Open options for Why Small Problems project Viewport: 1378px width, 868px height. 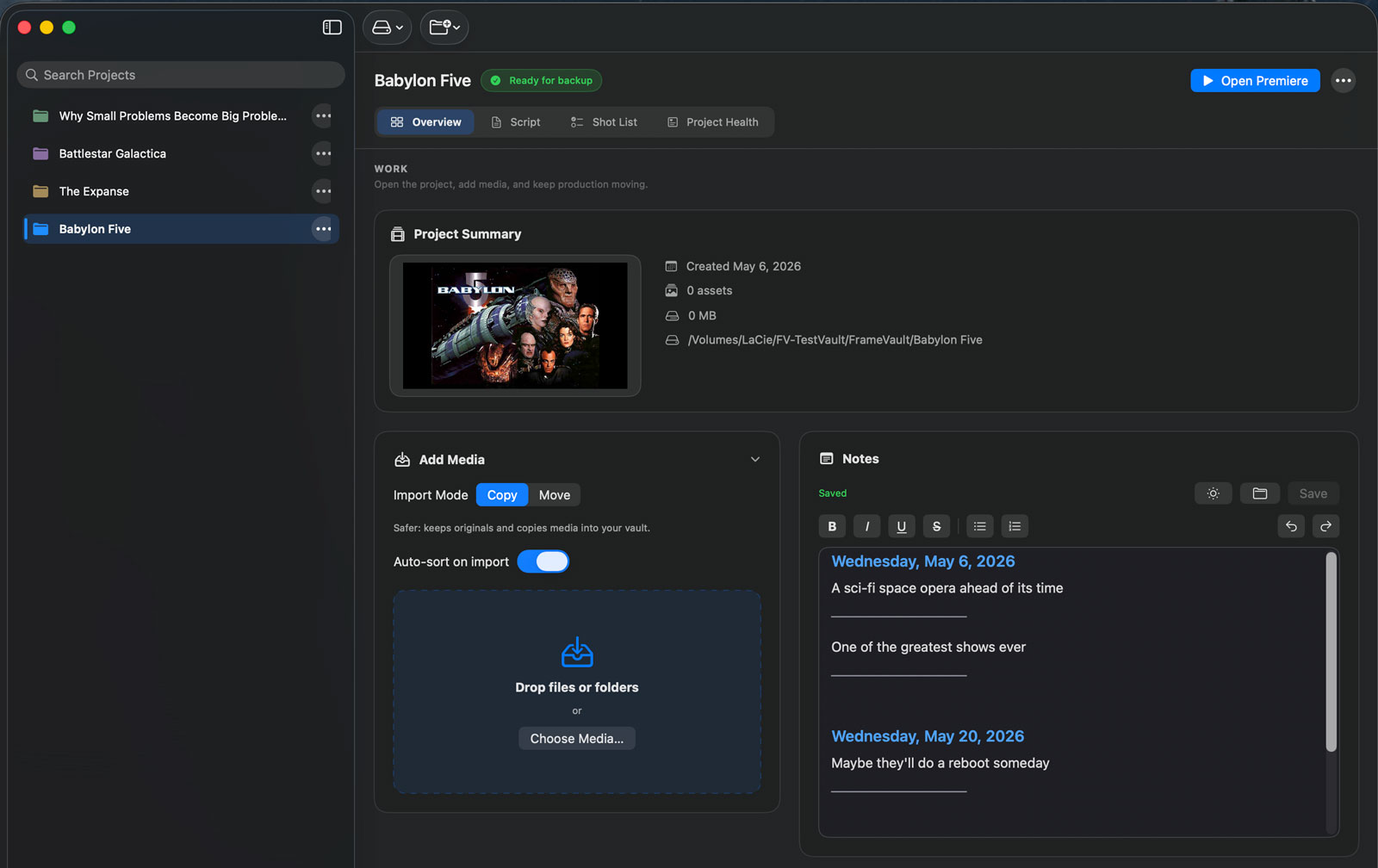(x=323, y=115)
